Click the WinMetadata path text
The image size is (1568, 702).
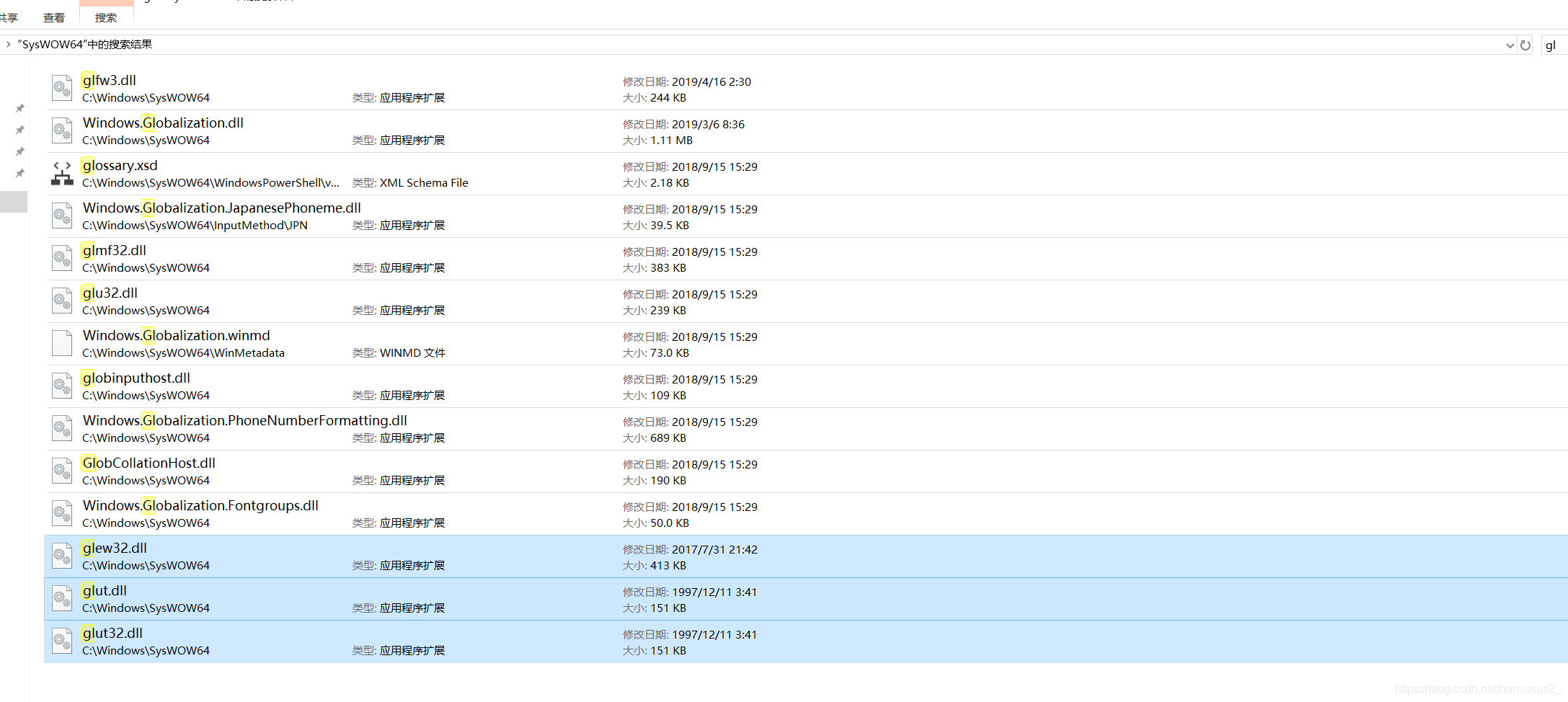[183, 353]
